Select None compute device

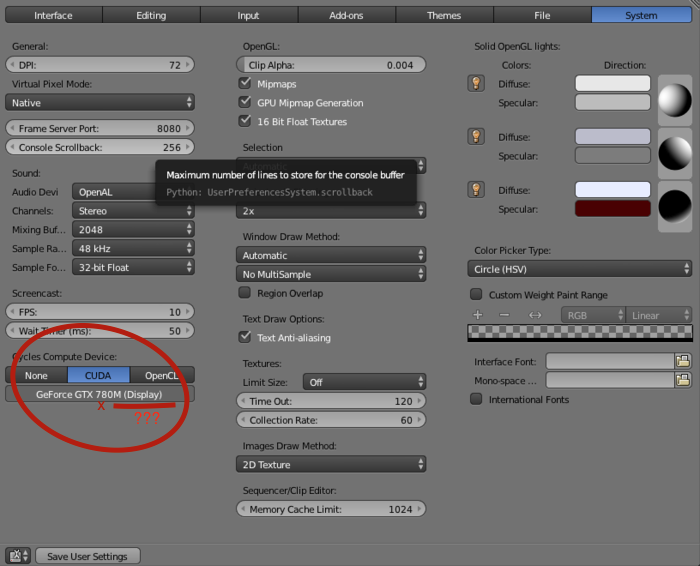(x=36, y=375)
